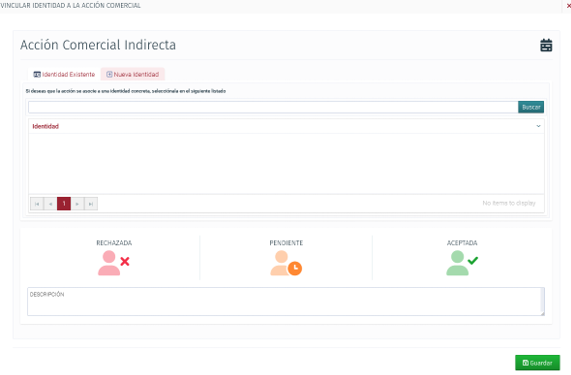Image resolution: width=571 pixels, height=375 pixels.
Task: Click the green Guardar button
Action: pyautogui.click(x=537, y=363)
